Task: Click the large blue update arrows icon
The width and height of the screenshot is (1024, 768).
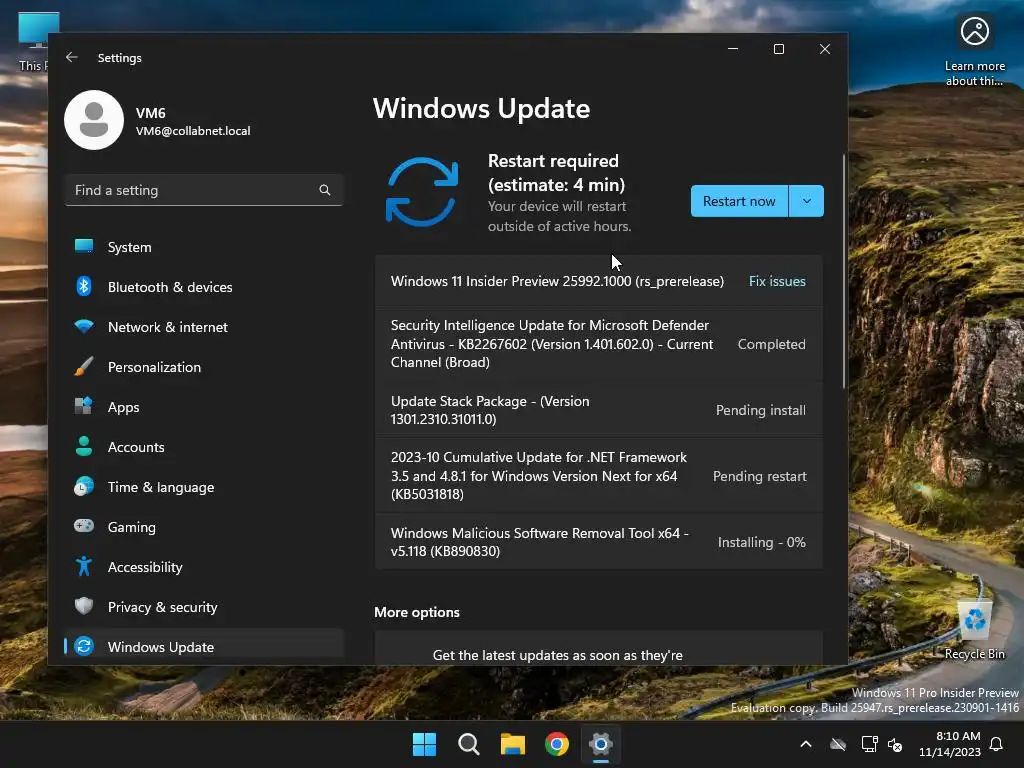Action: point(422,192)
